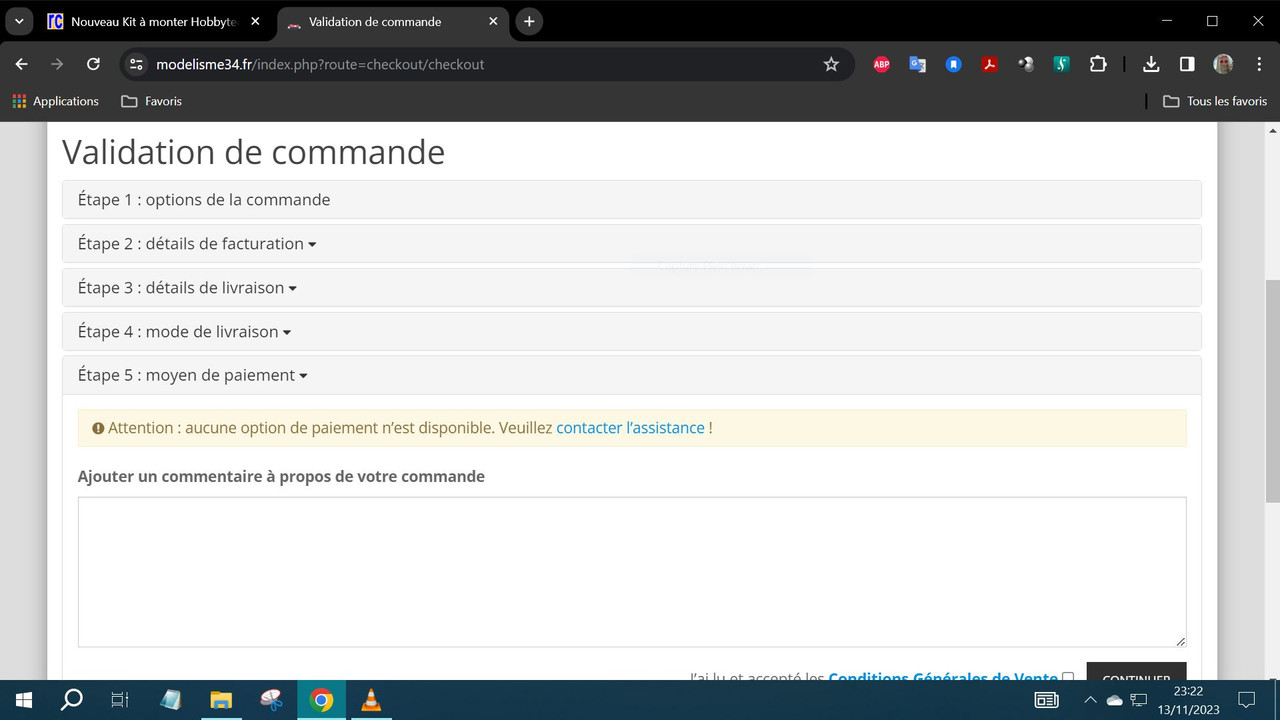Expand Étape 4 mode de livraison
Image resolution: width=1280 pixels, height=720 pixels.
tap(182, 331)
